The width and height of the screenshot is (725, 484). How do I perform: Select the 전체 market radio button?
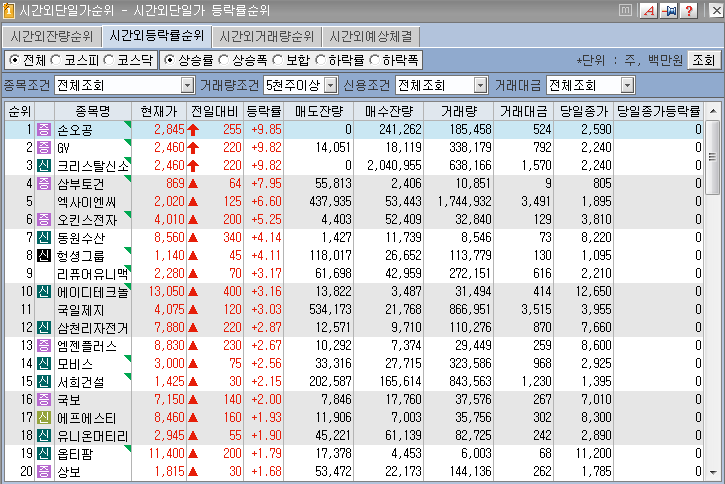(14, 60)
